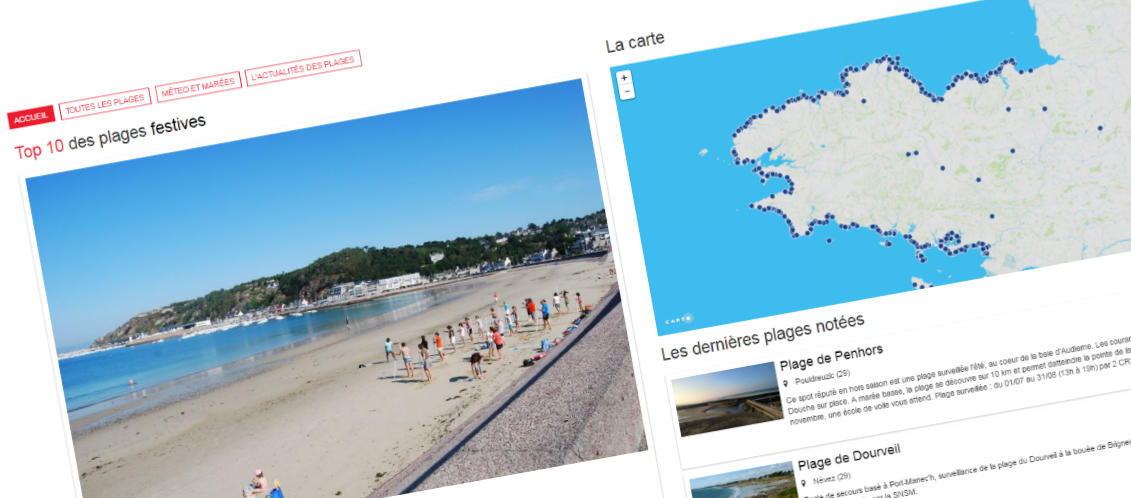Open L'actualités des plages tab
This screenshot has width=1131, height=498.
304,68
